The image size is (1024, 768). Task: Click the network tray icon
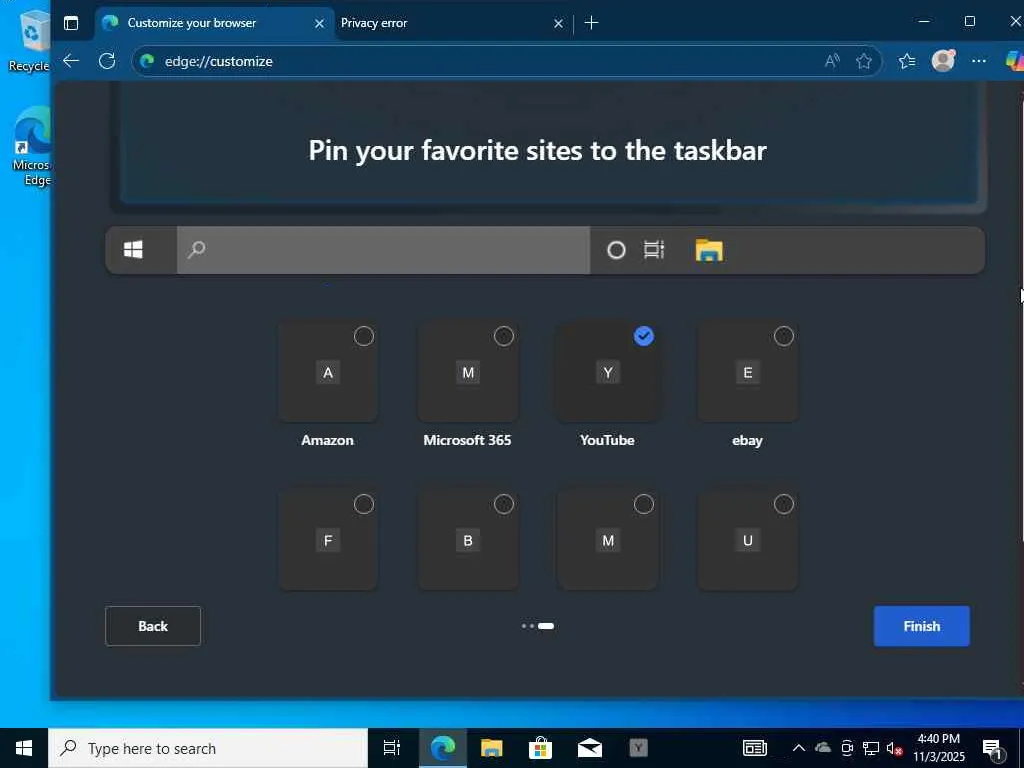pyautogui.click(x=871, y=748)
